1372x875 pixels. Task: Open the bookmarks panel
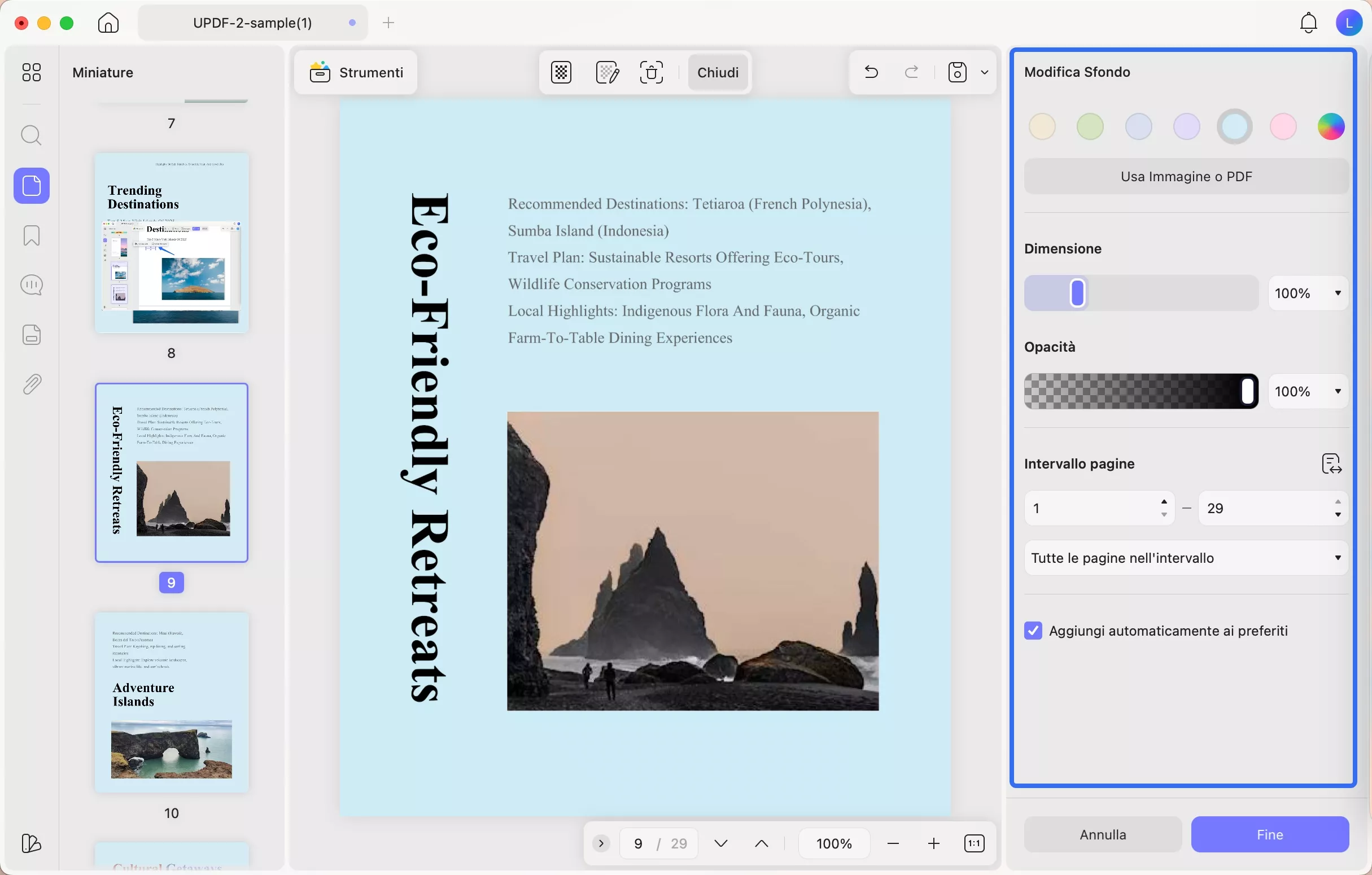click(32, 235)
